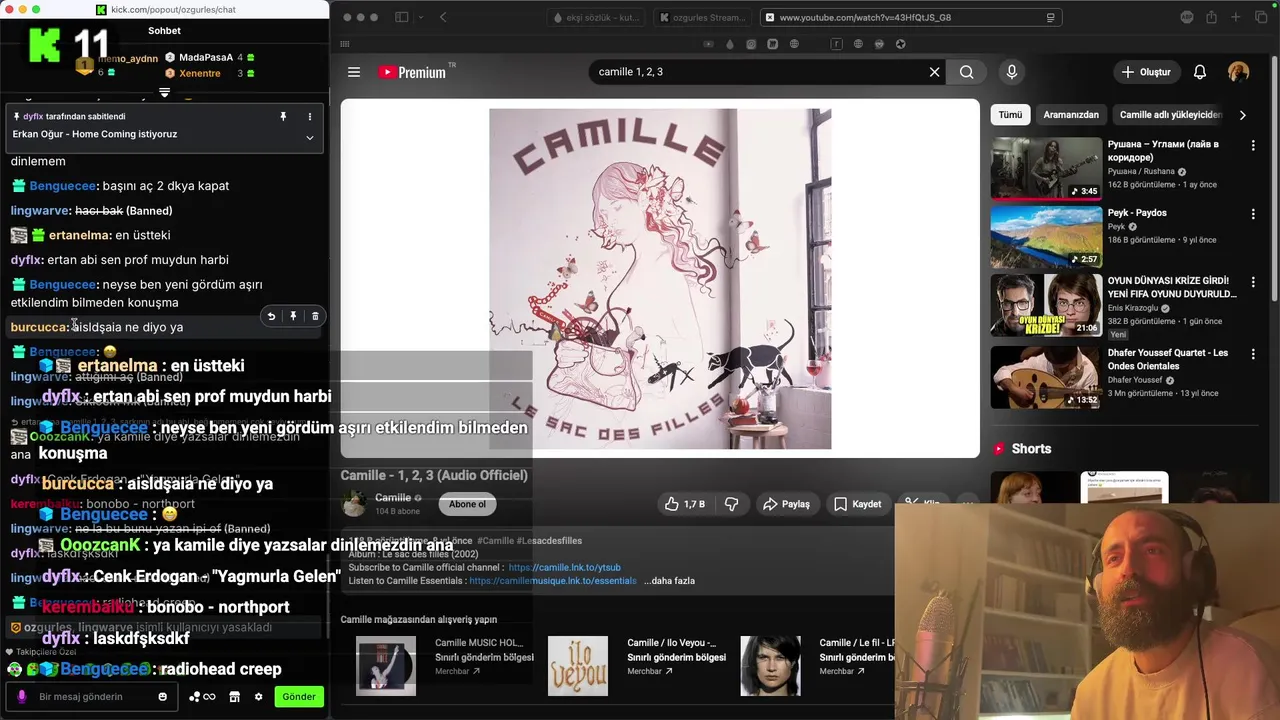The image size is (1280, 720).
Task: Go back in Safari
Action: click(x=443, y=17)
